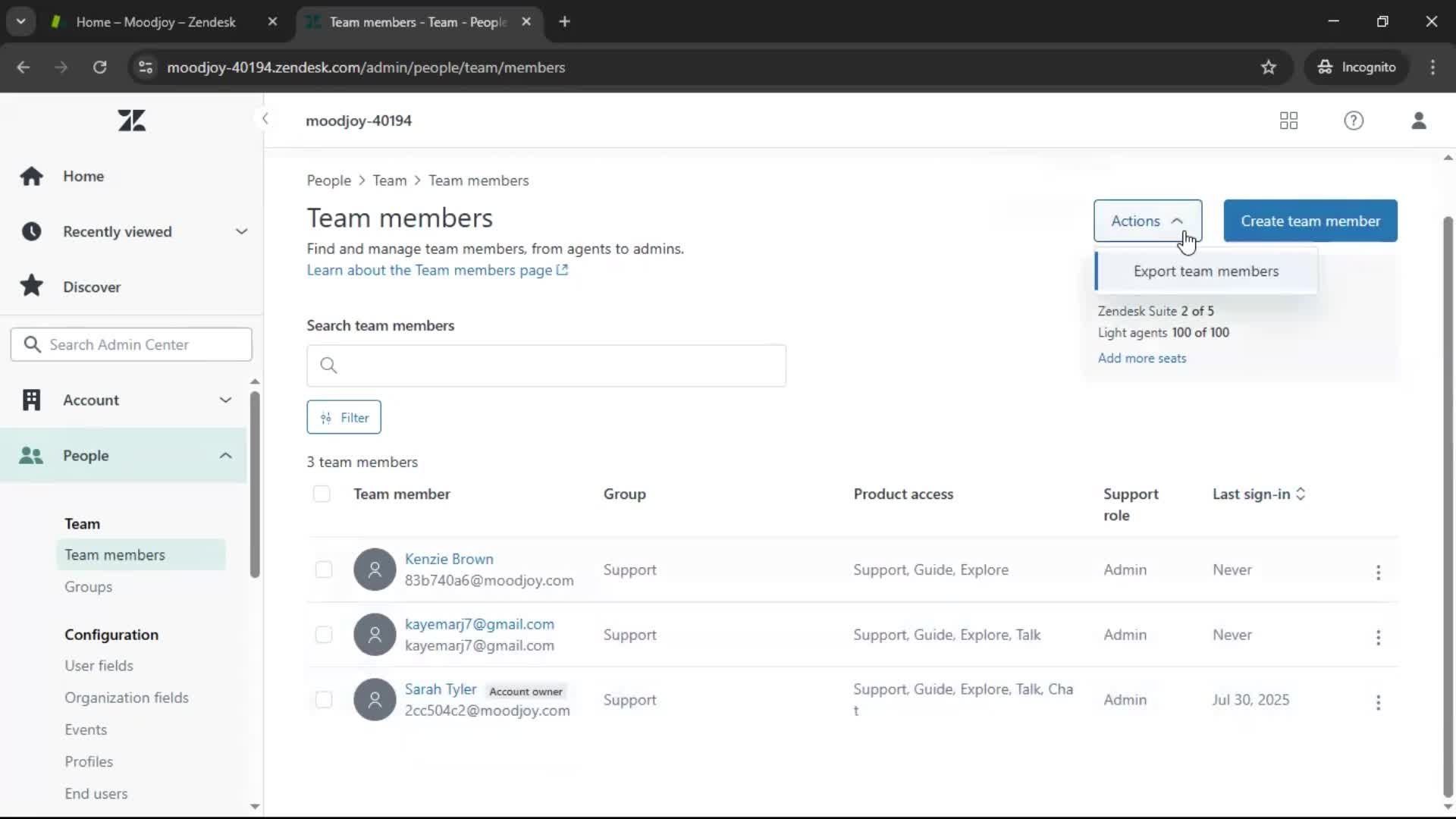The image size is (1456, 819).
Task: Sort by Last sign-in column
Action: (x=1259, y=494)
